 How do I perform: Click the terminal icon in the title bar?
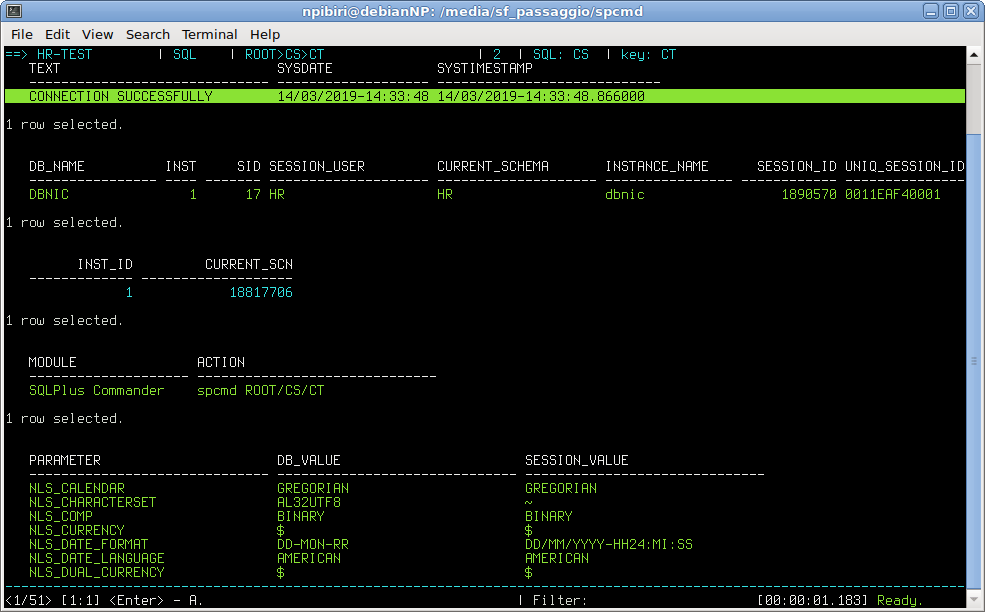pyautogui.click(x=13, y=10)
